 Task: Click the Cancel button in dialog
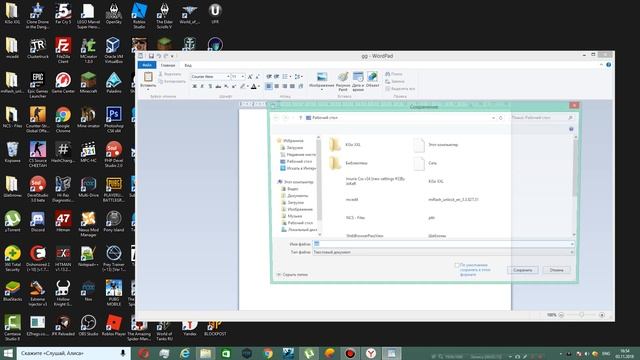[556, 270]
